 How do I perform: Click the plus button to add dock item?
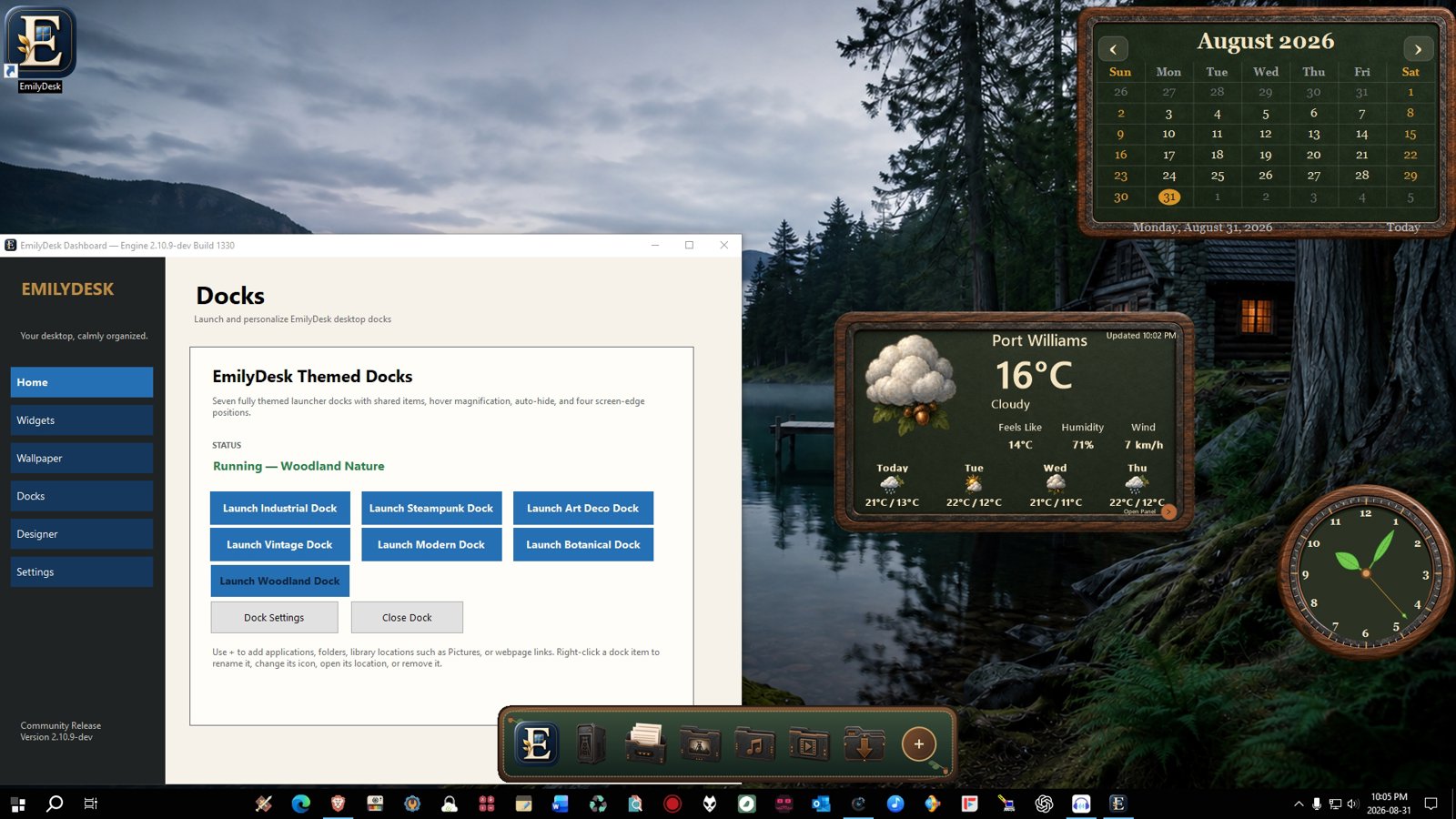(x=919, y=744)
